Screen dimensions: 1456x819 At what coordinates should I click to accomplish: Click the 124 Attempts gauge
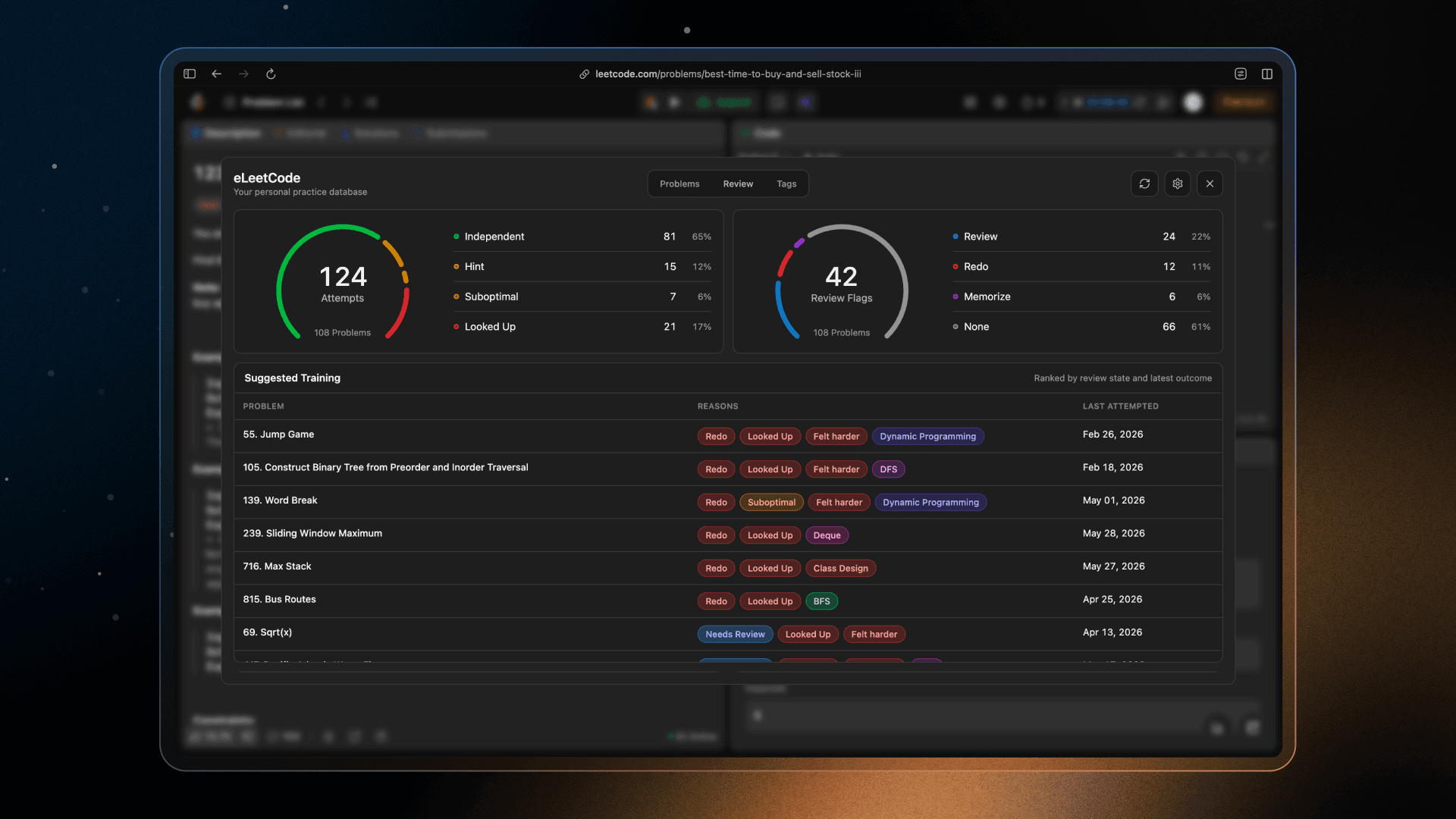pos(343,282)
